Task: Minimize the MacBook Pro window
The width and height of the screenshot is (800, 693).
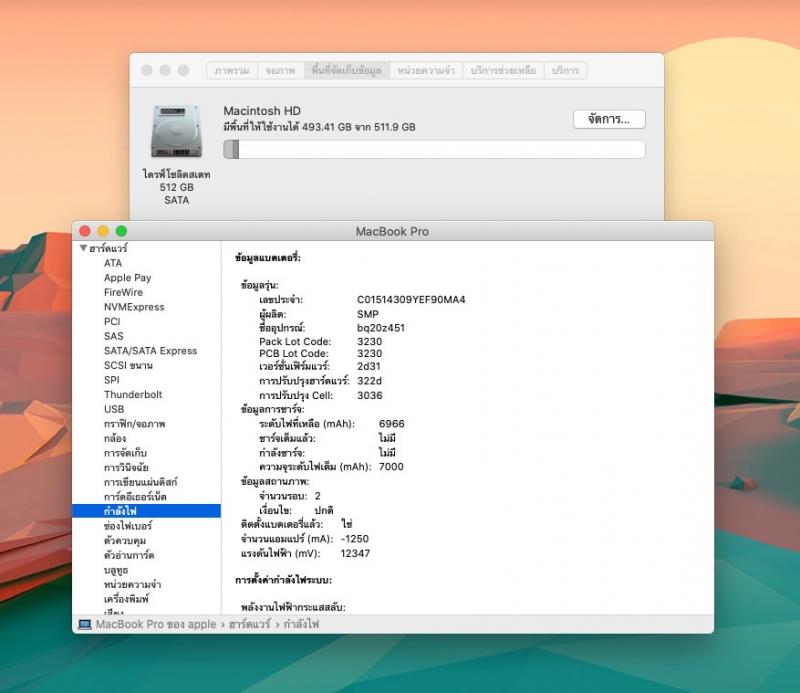Action: (x=103, y=231)
